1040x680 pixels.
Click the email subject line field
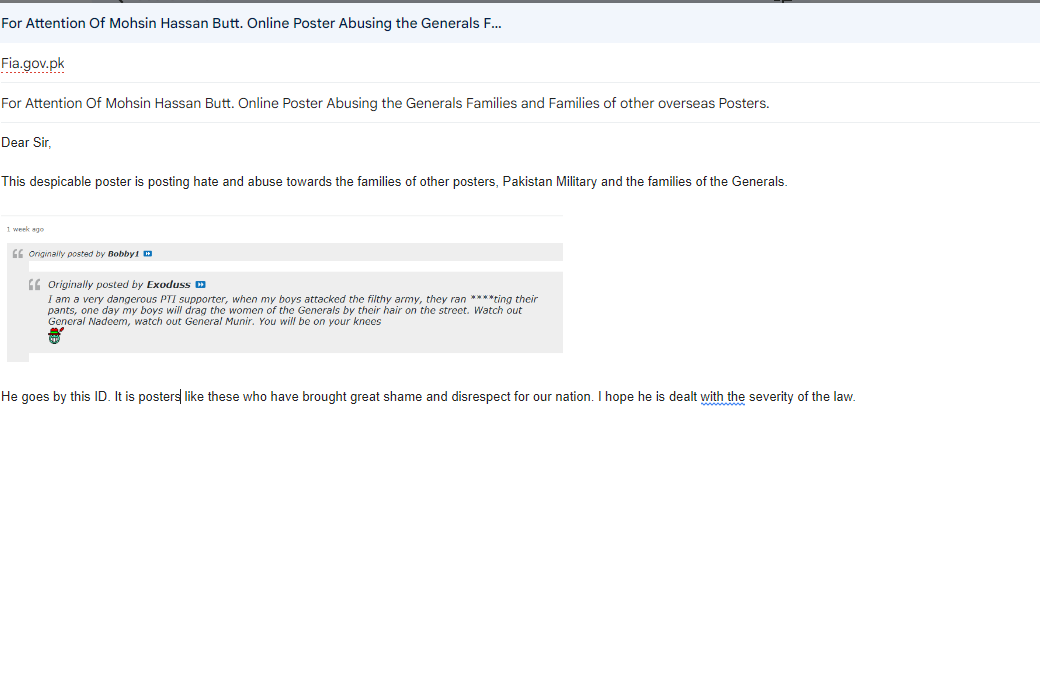click(x=385, y=103)
